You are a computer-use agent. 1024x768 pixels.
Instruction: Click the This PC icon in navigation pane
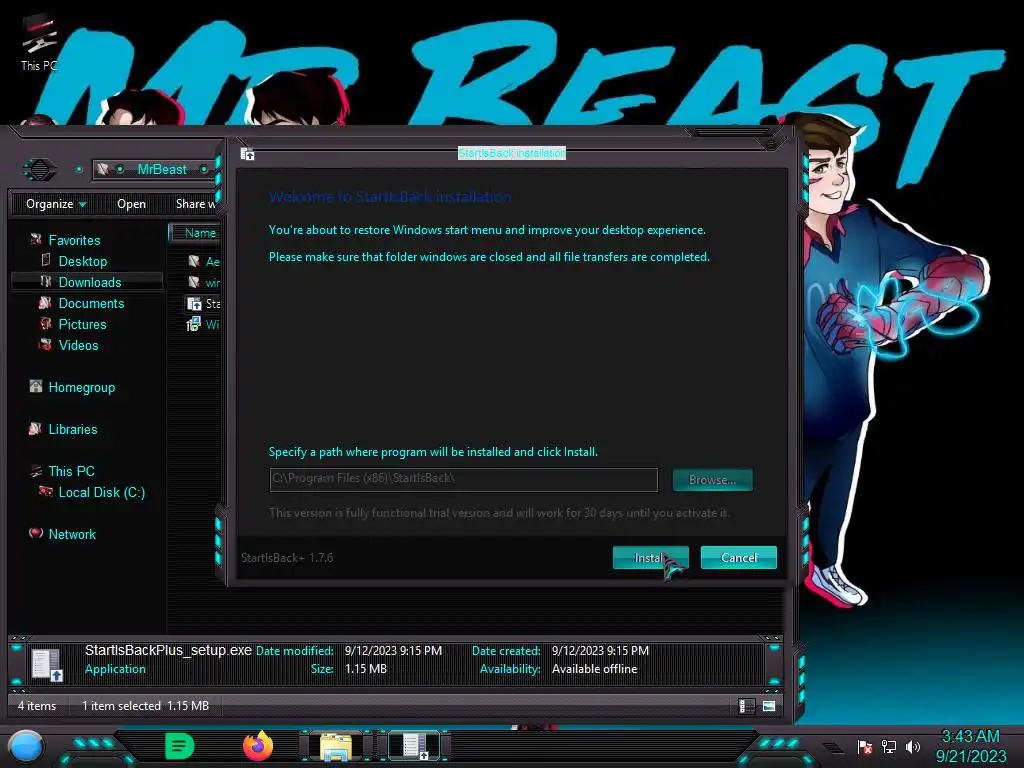[36, 471]
